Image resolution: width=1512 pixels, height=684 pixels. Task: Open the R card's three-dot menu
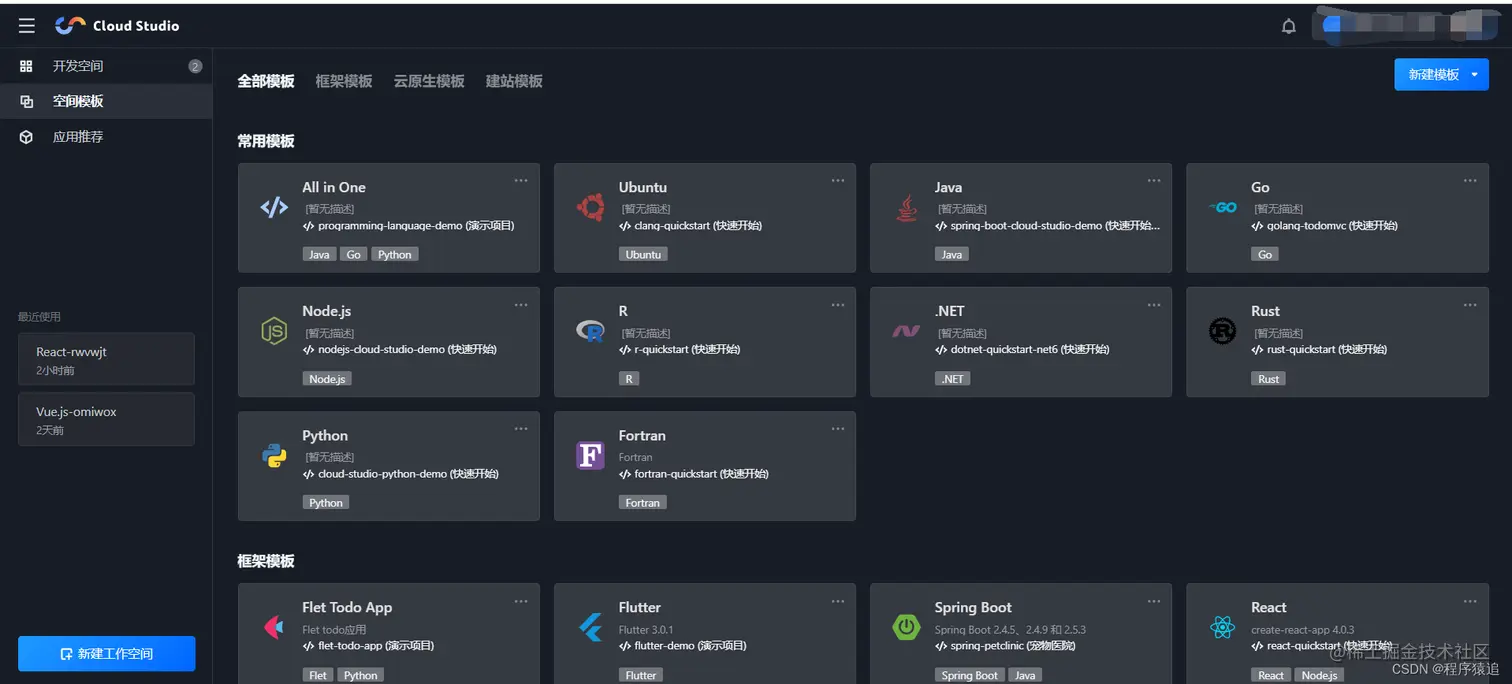[838, 305]
